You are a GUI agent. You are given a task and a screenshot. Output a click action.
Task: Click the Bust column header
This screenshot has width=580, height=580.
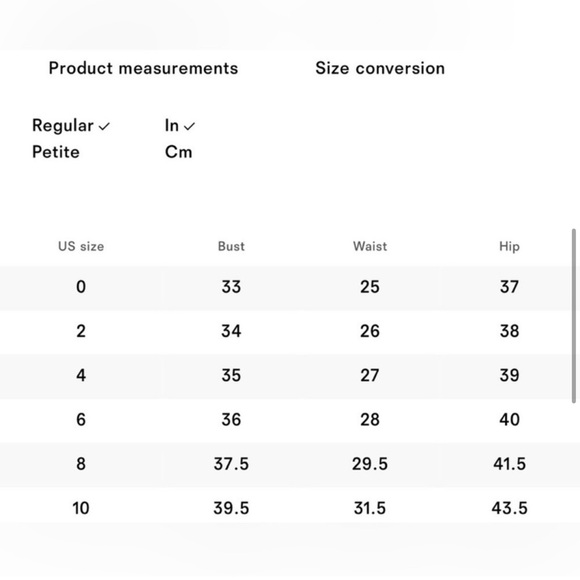click(x=231, y=246)
